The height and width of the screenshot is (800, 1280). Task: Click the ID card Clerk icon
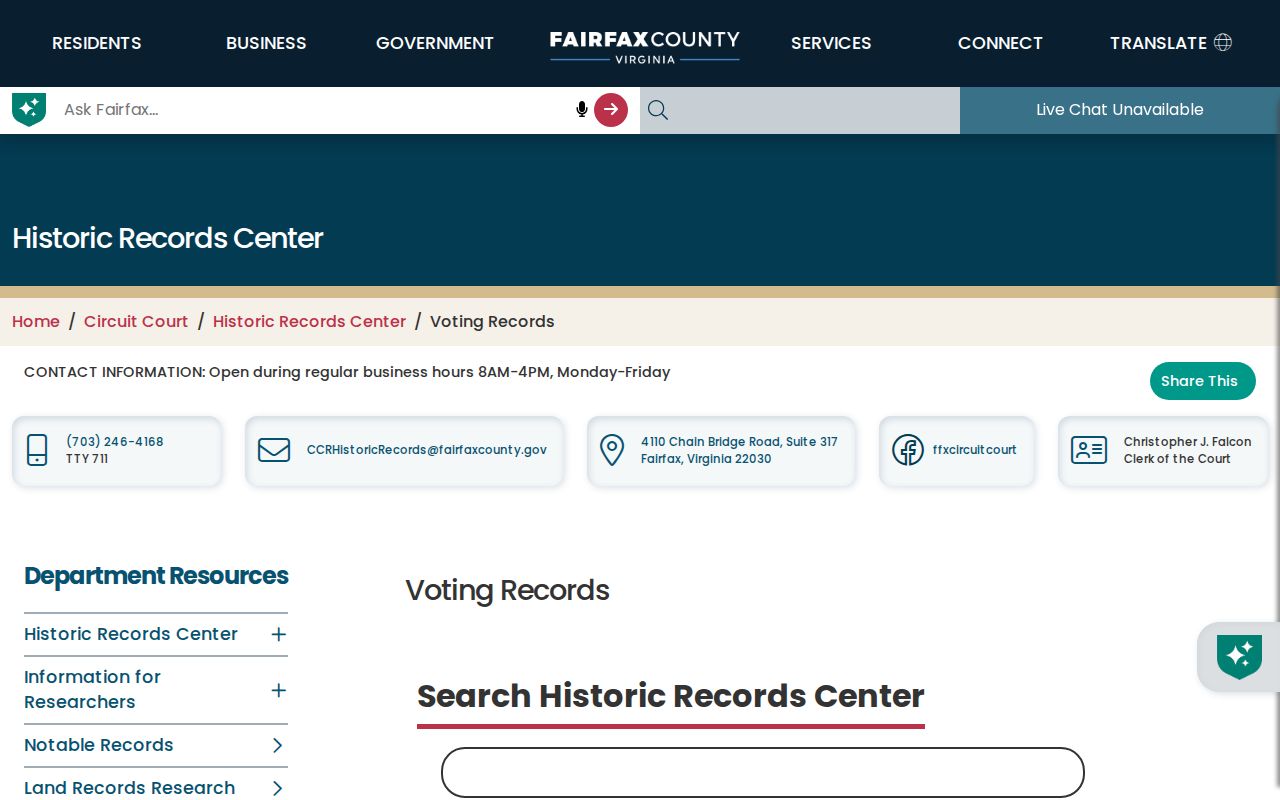click(1089, 450)
